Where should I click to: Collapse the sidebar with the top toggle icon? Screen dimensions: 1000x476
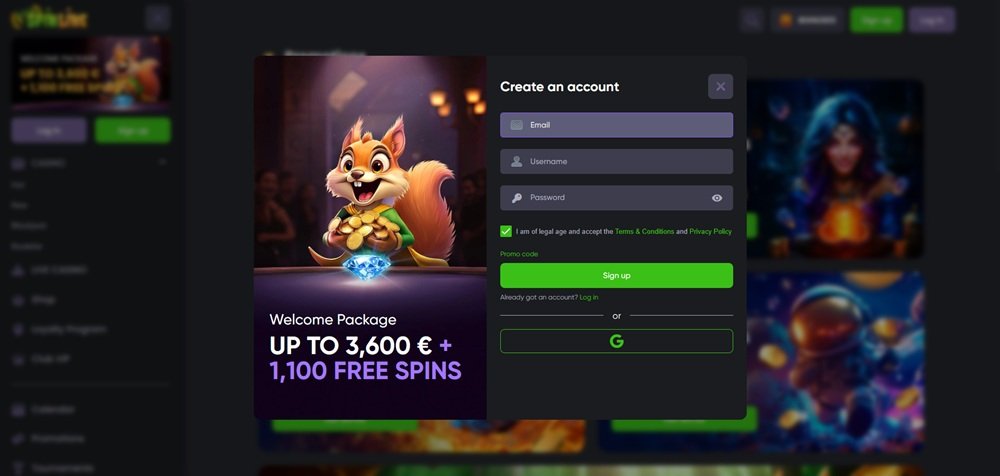[157, 18]
